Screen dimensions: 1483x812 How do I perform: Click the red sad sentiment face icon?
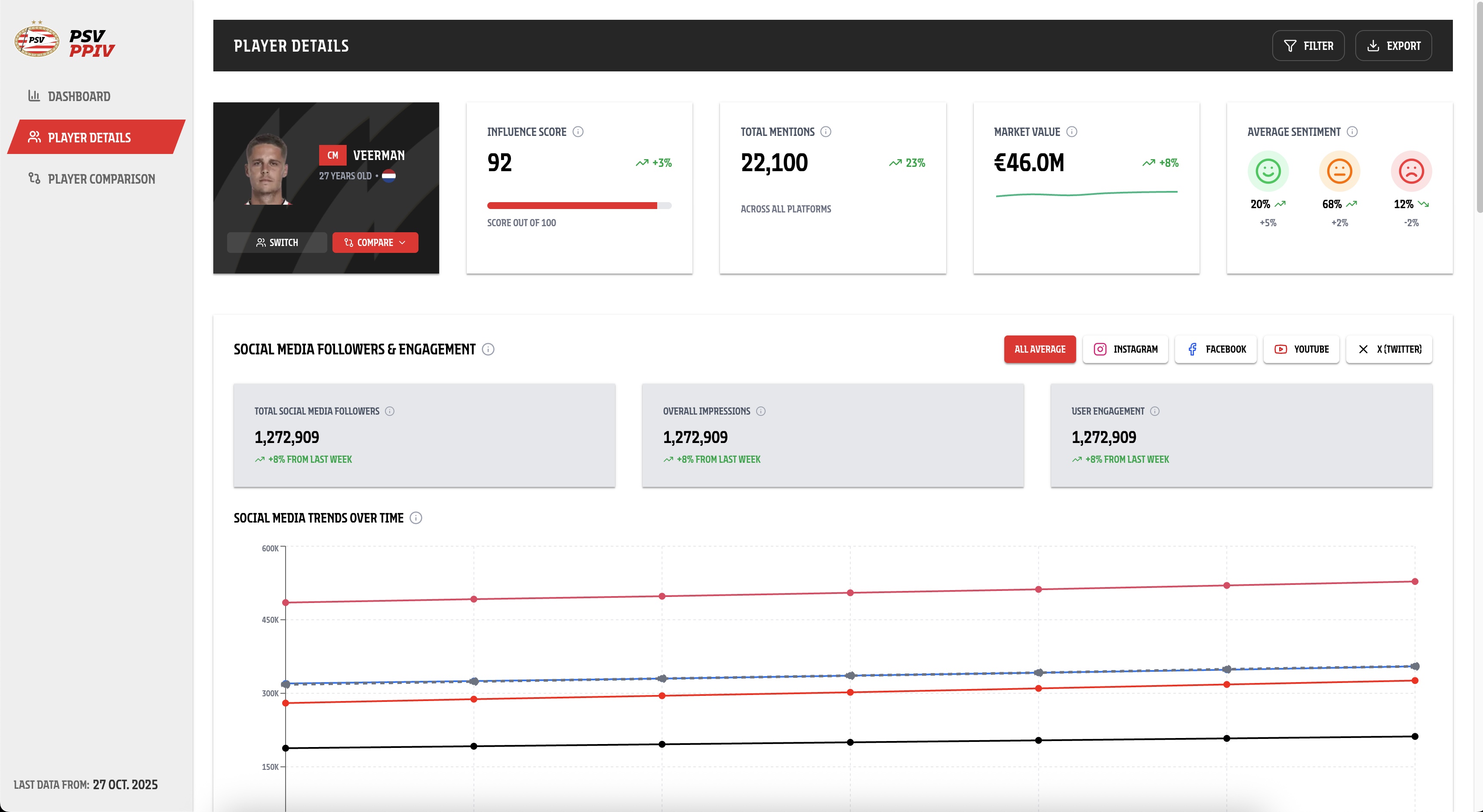[1411, 172]
